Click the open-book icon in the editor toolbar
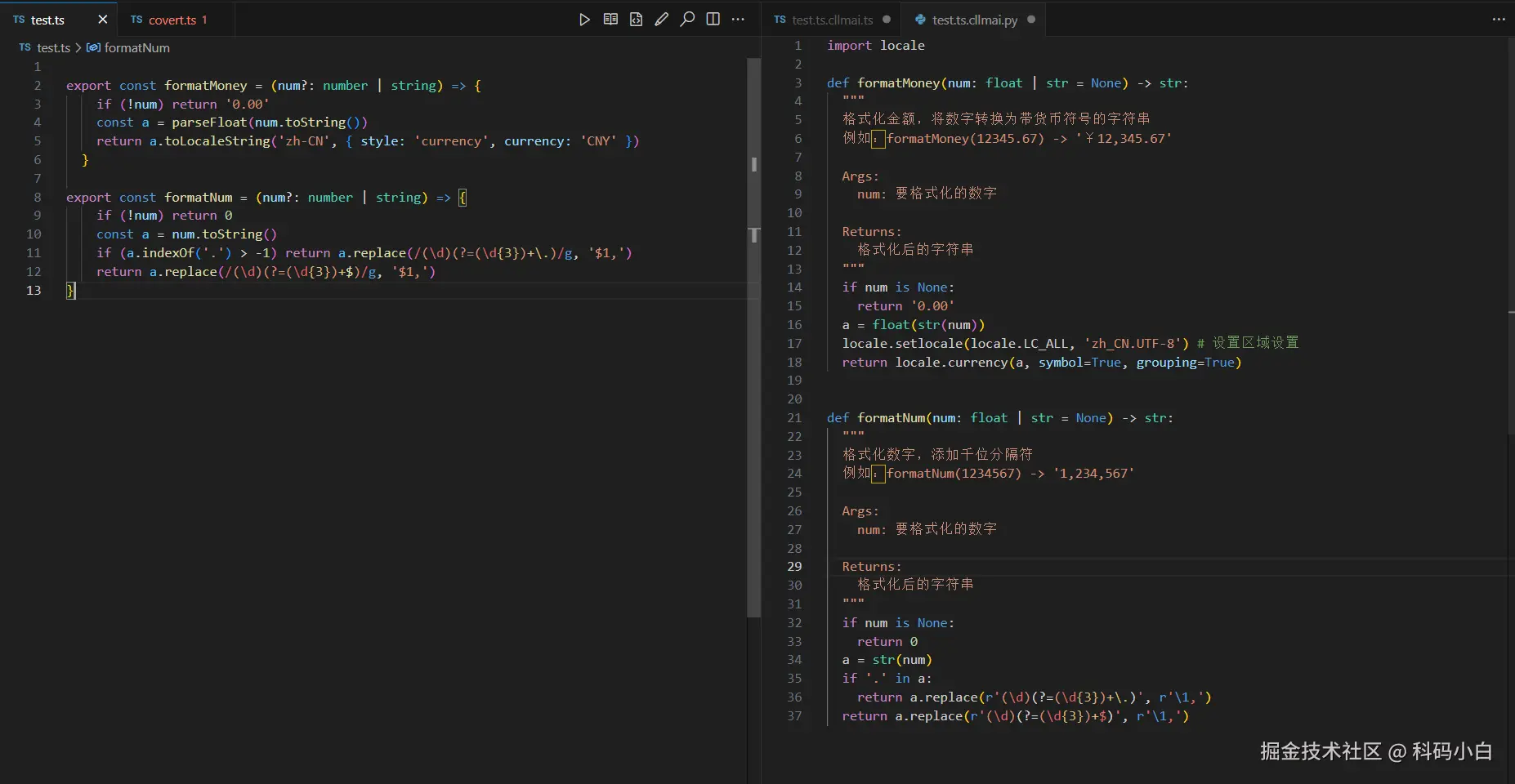Viewport: 1515px width, 784px height. click(x=610, y=20)
